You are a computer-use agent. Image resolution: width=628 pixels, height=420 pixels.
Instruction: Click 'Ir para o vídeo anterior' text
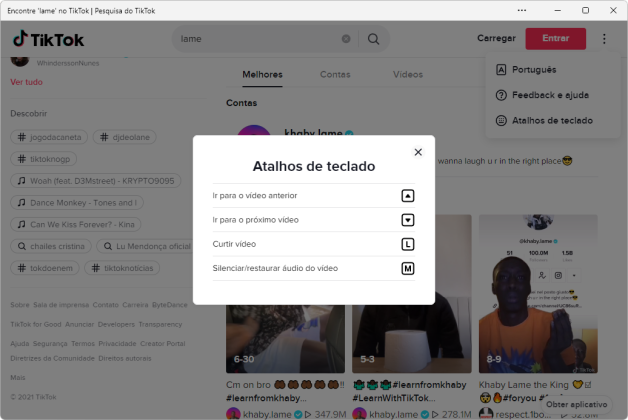click(255, 196)
